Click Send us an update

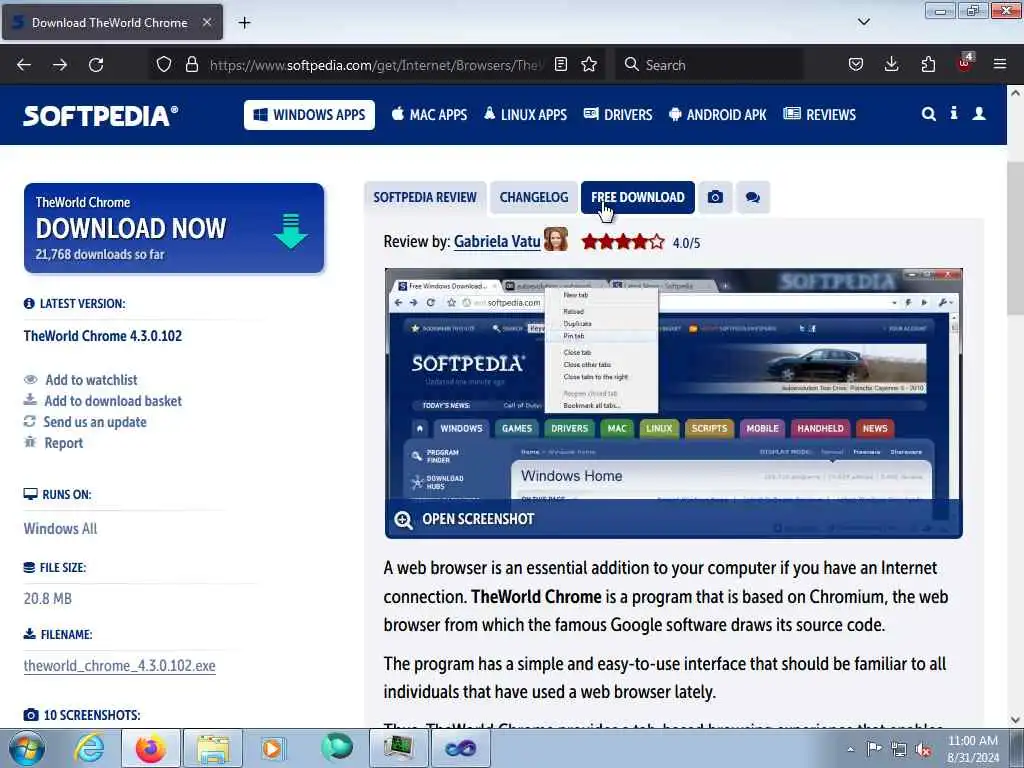pos(95,422)
